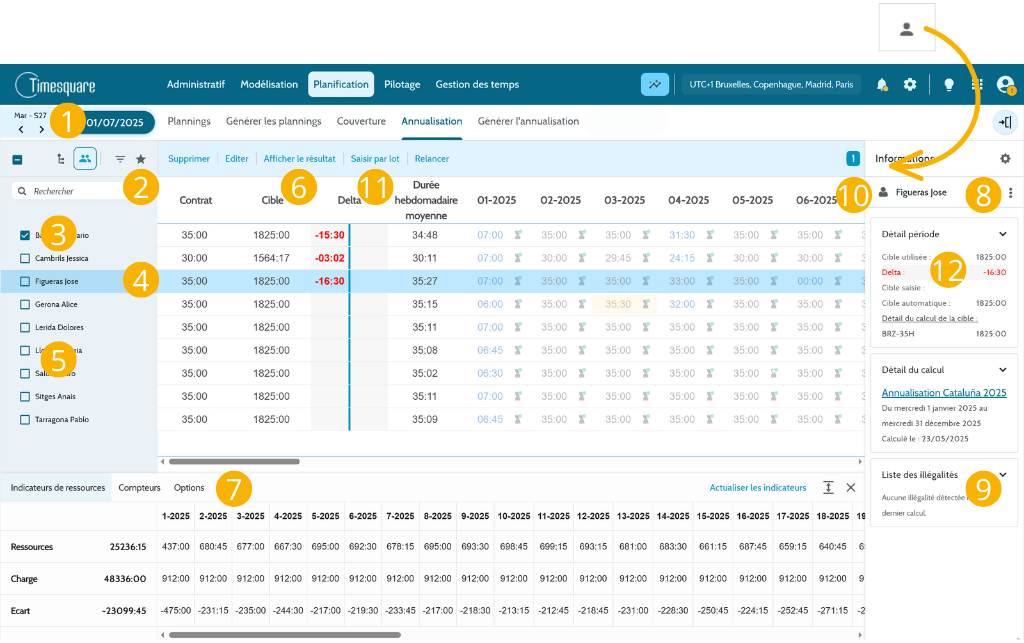Switch to the Générer les plannings tab

click(274, 121)
